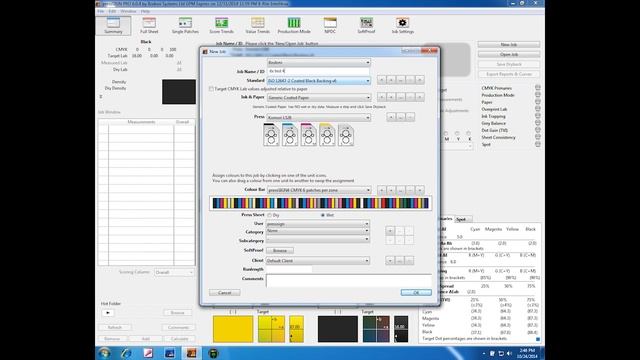This screenshot has width=640, height=360.
Task: Click status icon beside Sheet Consistency
Action: [x=538, y=137]
